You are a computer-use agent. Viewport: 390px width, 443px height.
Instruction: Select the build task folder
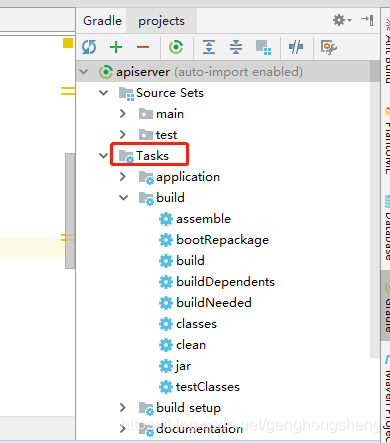coord(162,198)
